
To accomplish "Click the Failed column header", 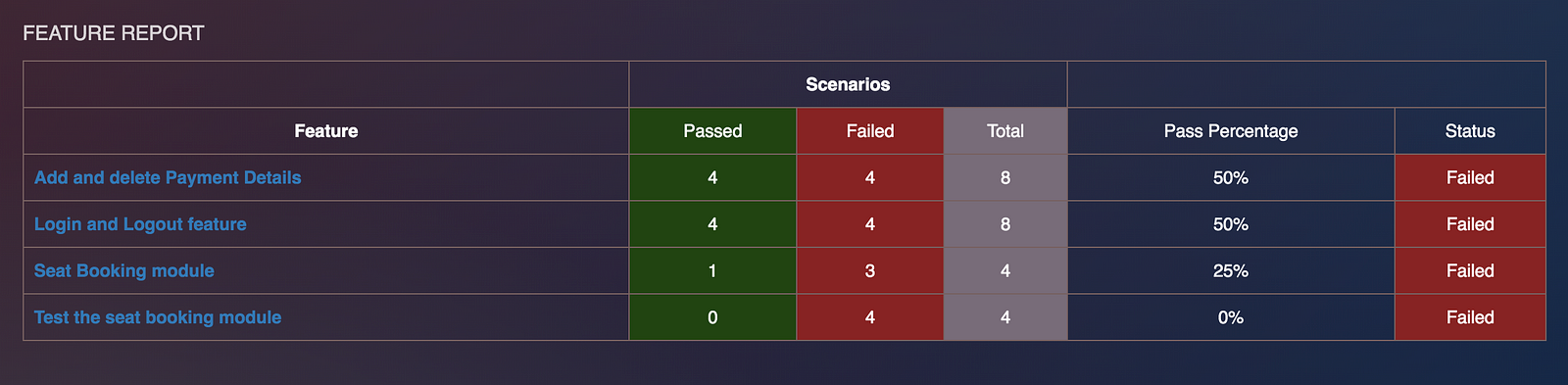I will (x=870, y=131).
